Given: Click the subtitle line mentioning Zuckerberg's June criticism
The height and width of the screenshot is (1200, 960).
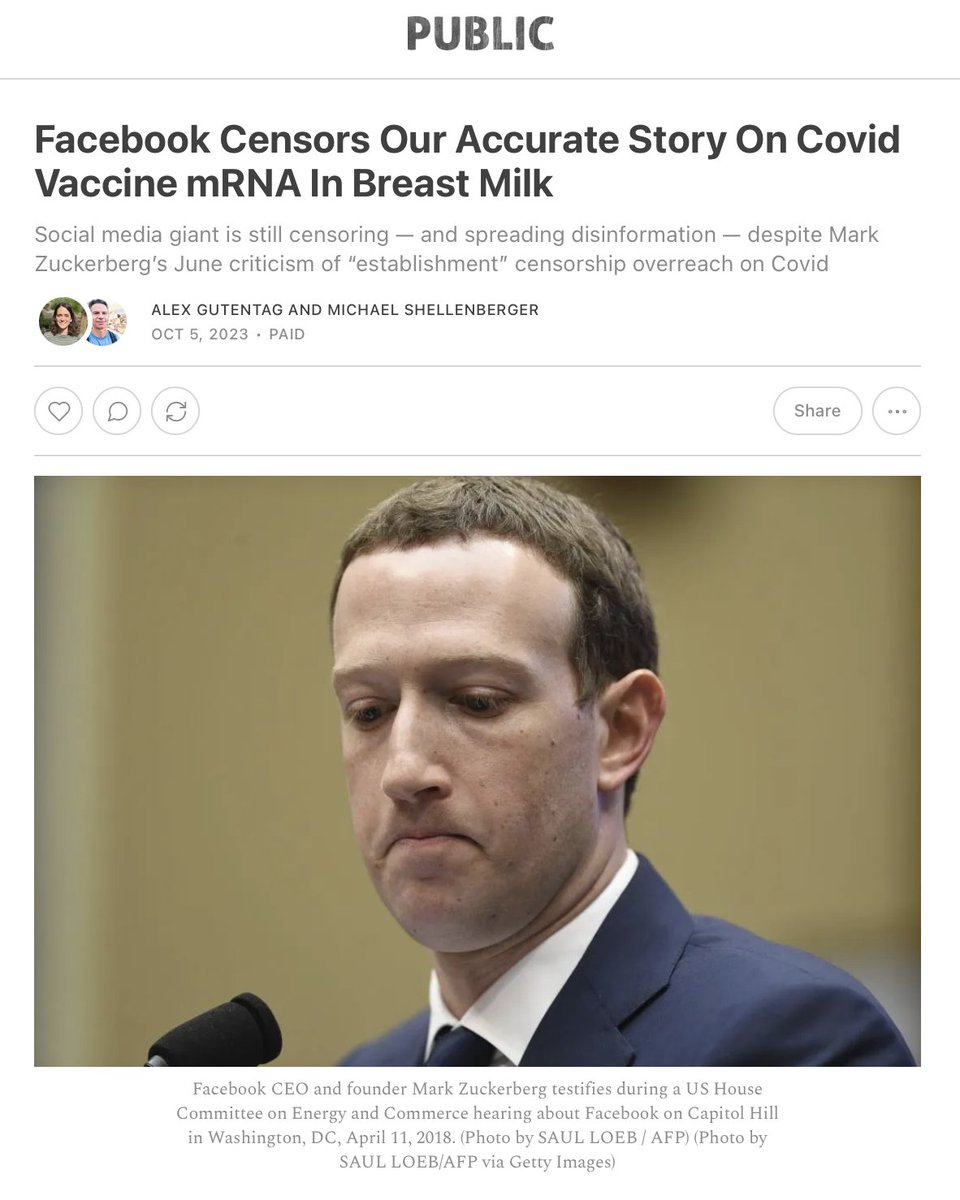Looking at the screenshot, I should point(431,264).
